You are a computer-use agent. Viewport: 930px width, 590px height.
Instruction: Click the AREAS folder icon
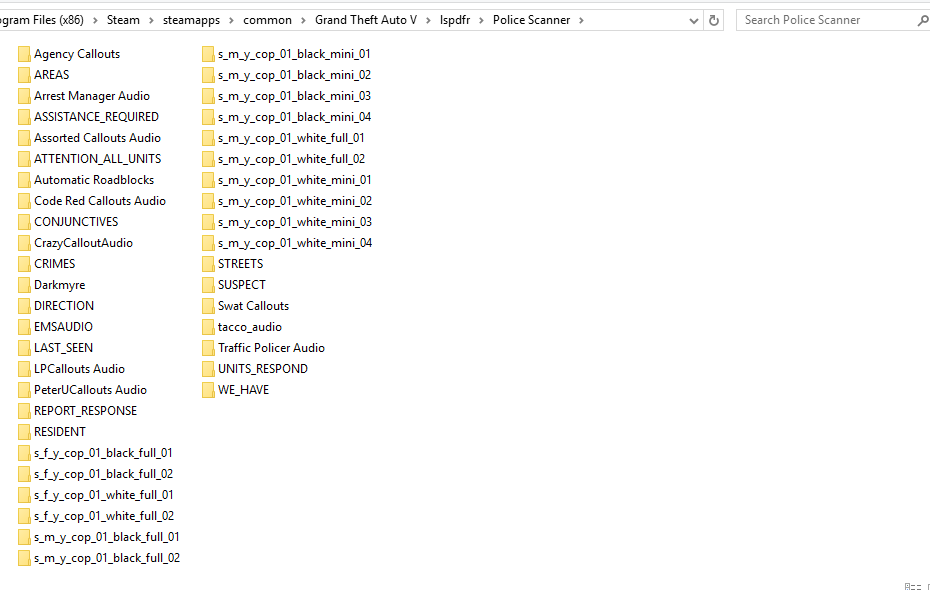[x=24, y=75]
